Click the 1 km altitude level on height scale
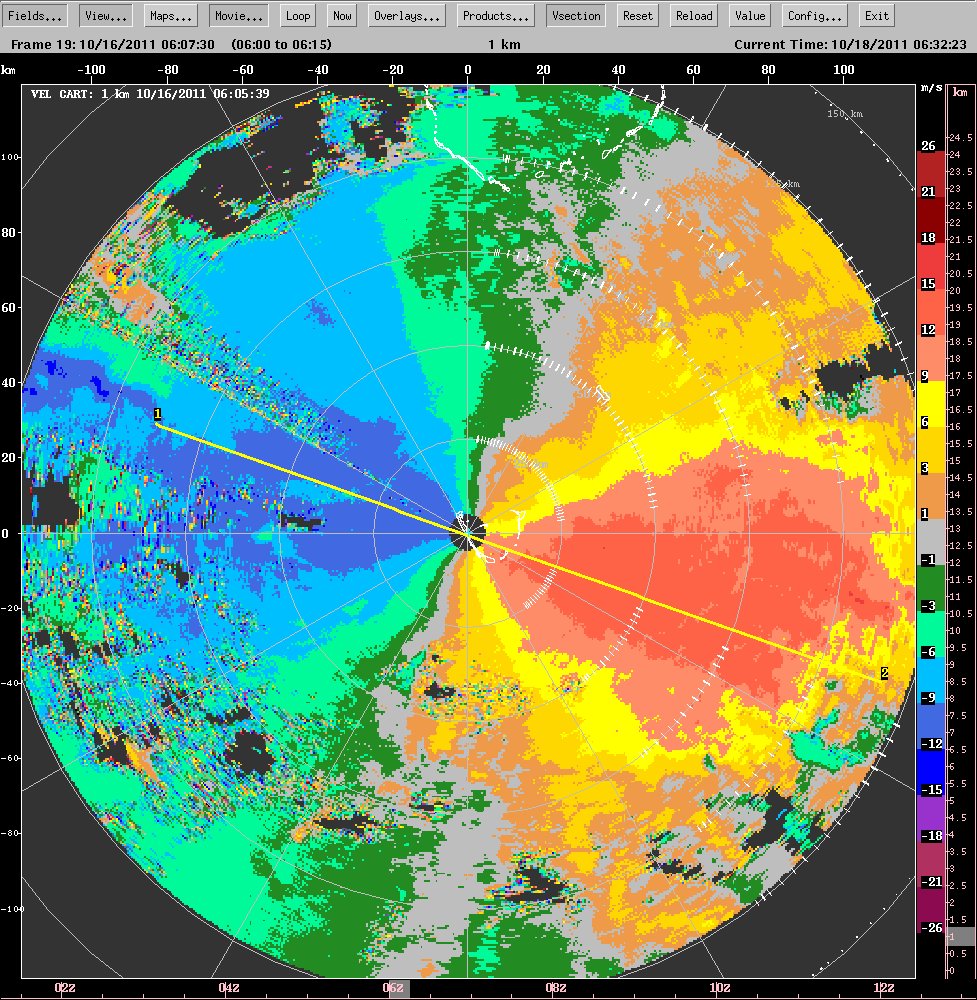This screenshot has height=1000, width=977. pyautogui.click(x=960, y=936)
